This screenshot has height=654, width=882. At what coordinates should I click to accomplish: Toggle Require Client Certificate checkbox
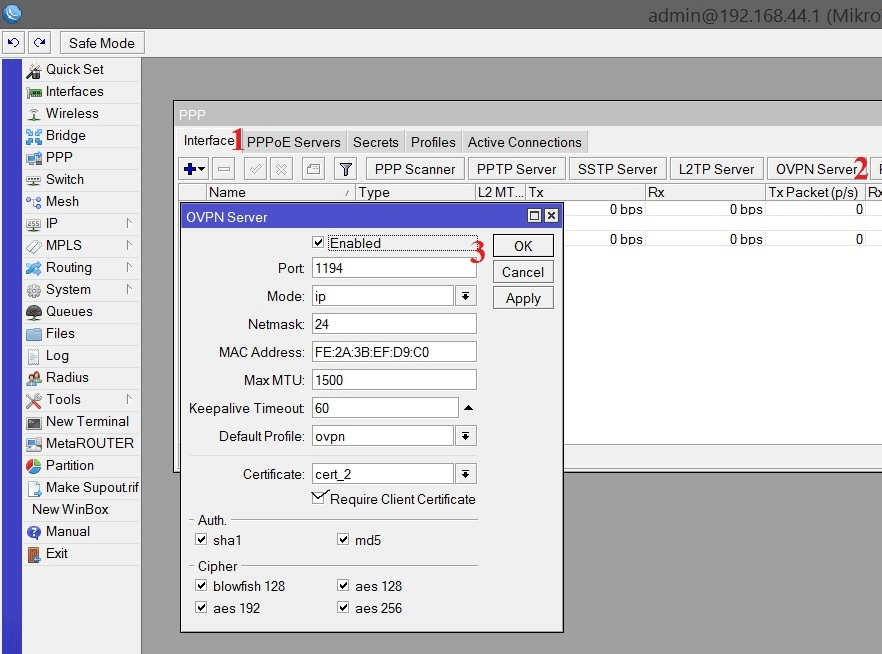click(319, 498)
